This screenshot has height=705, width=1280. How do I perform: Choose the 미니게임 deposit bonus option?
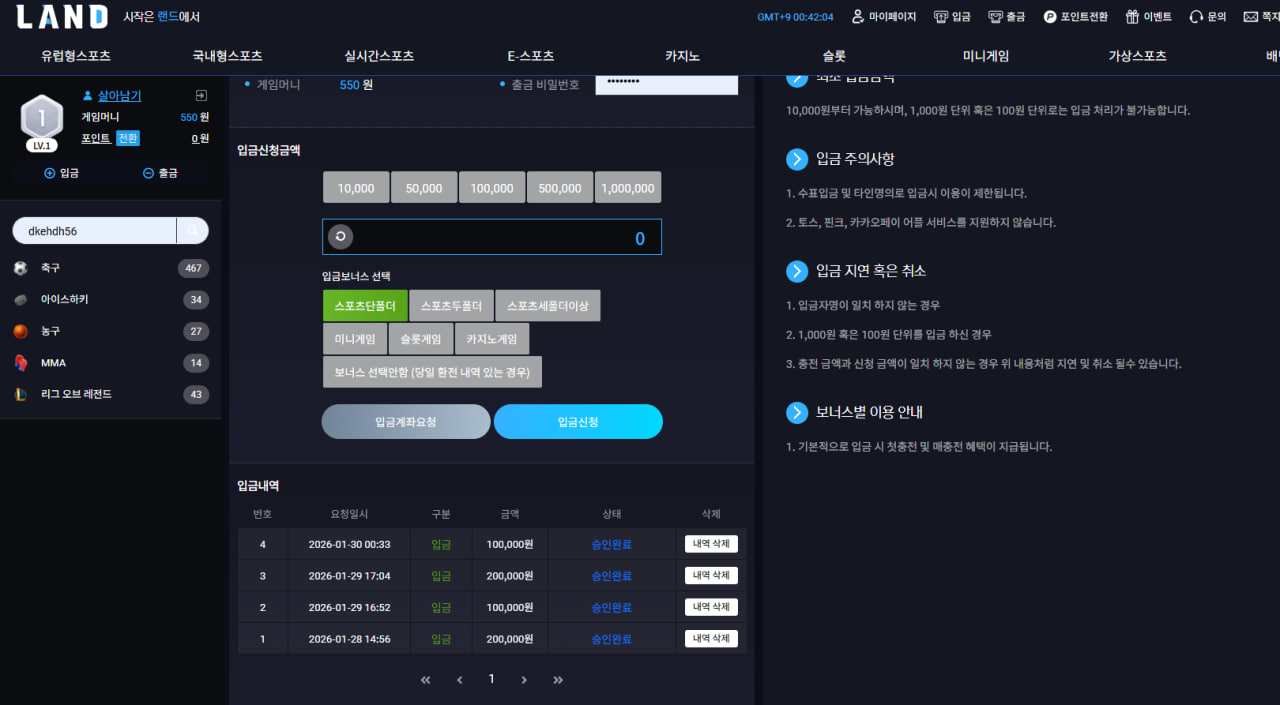point(355,339)
